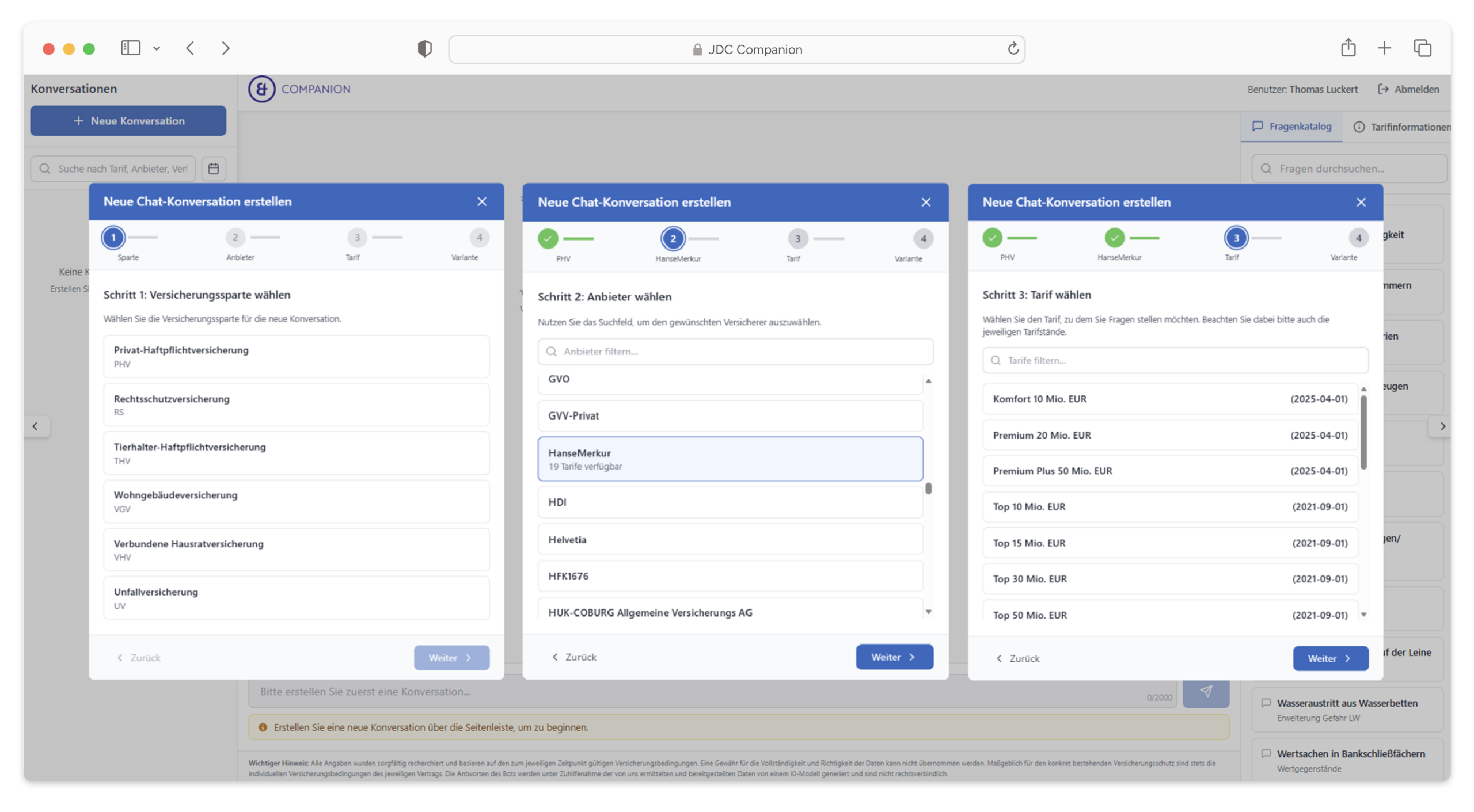Collapse the right panel with chevron
Viewport: 1474px width, 812px height.
(x=1442, y=426)
